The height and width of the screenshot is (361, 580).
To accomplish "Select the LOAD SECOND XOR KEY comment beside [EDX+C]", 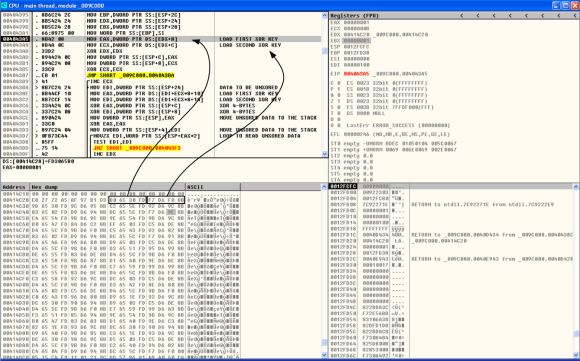I will [x=250, y=45].
